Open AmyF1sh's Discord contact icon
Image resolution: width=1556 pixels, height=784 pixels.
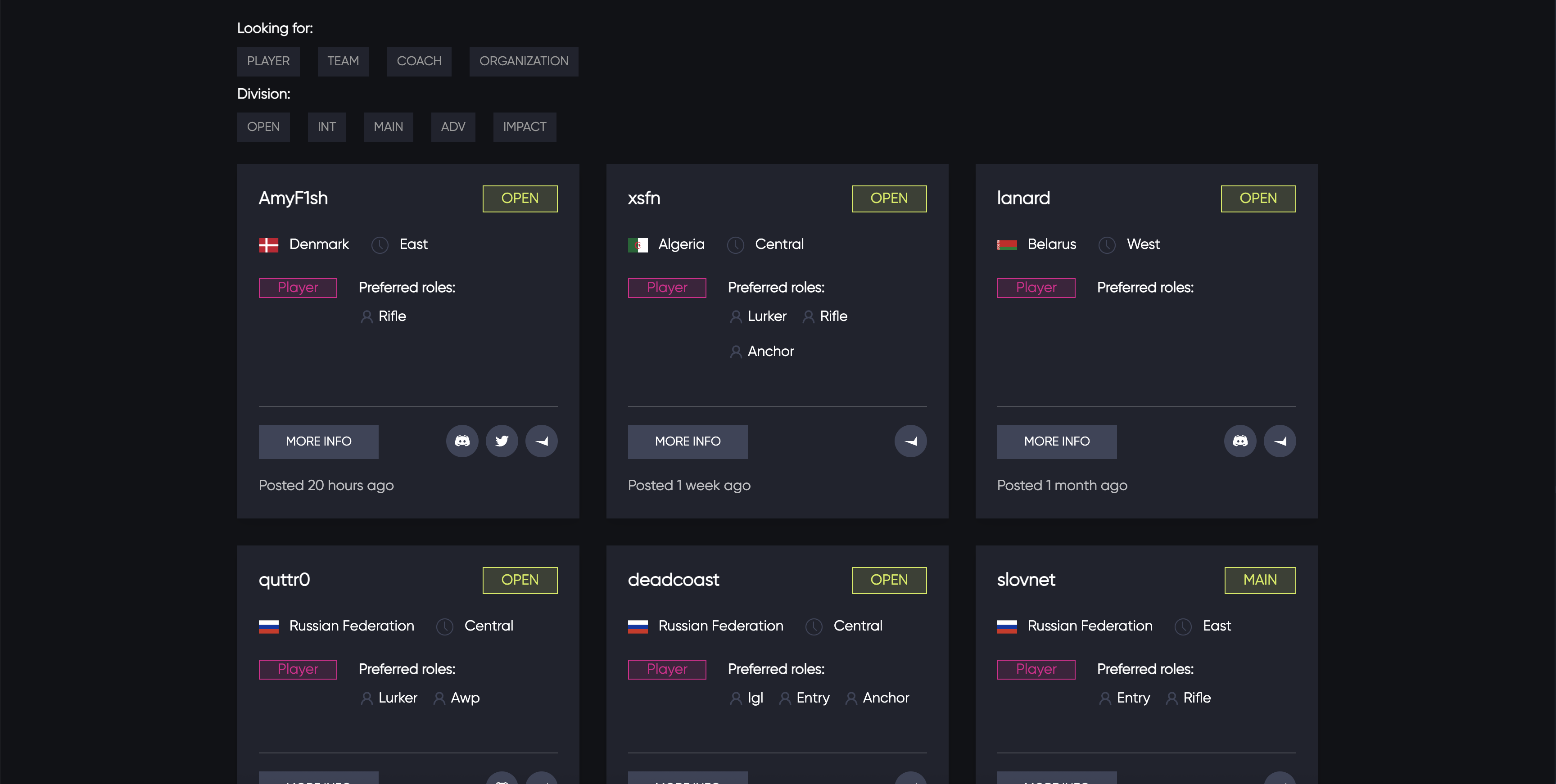click(x=462, y=441)
